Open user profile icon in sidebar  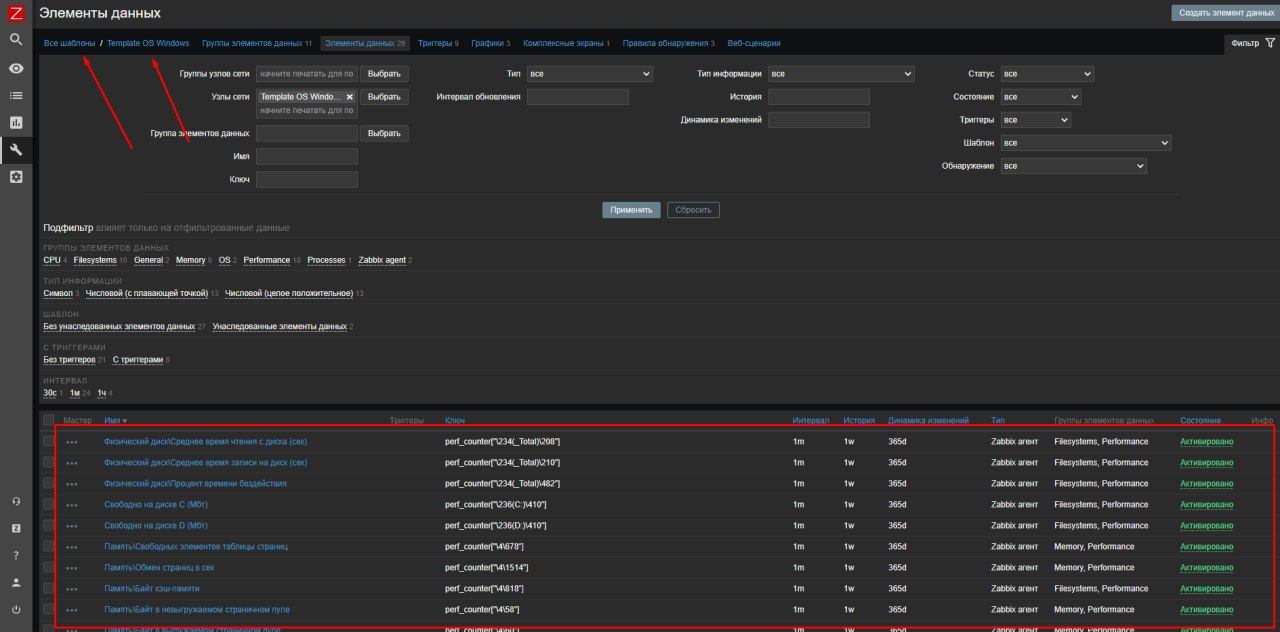tap(16, 582)
